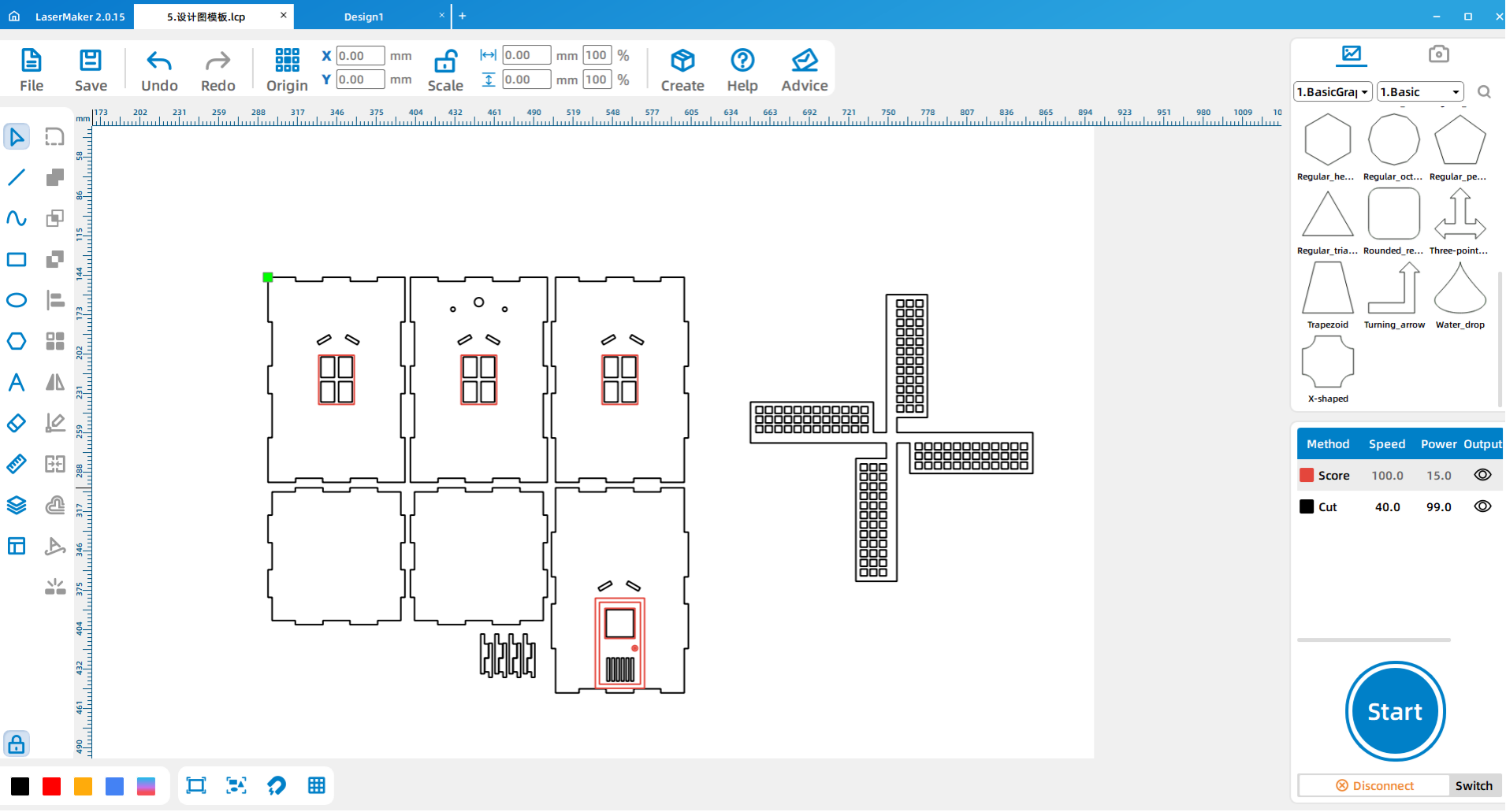Toggle the grid display icon
This screenshot has width=1506, height=812.
317,785
